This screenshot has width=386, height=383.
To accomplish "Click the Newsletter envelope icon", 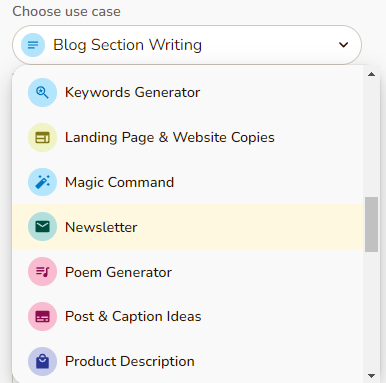I will (42, 227).
